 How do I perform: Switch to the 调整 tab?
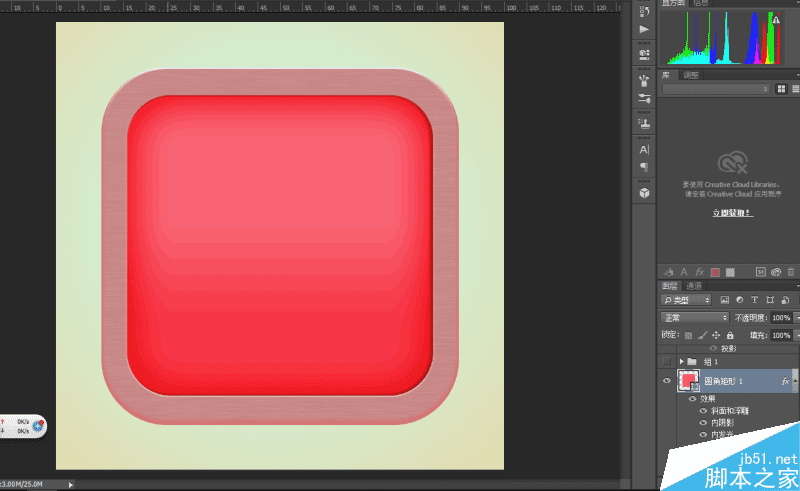[x=691, y=75]
